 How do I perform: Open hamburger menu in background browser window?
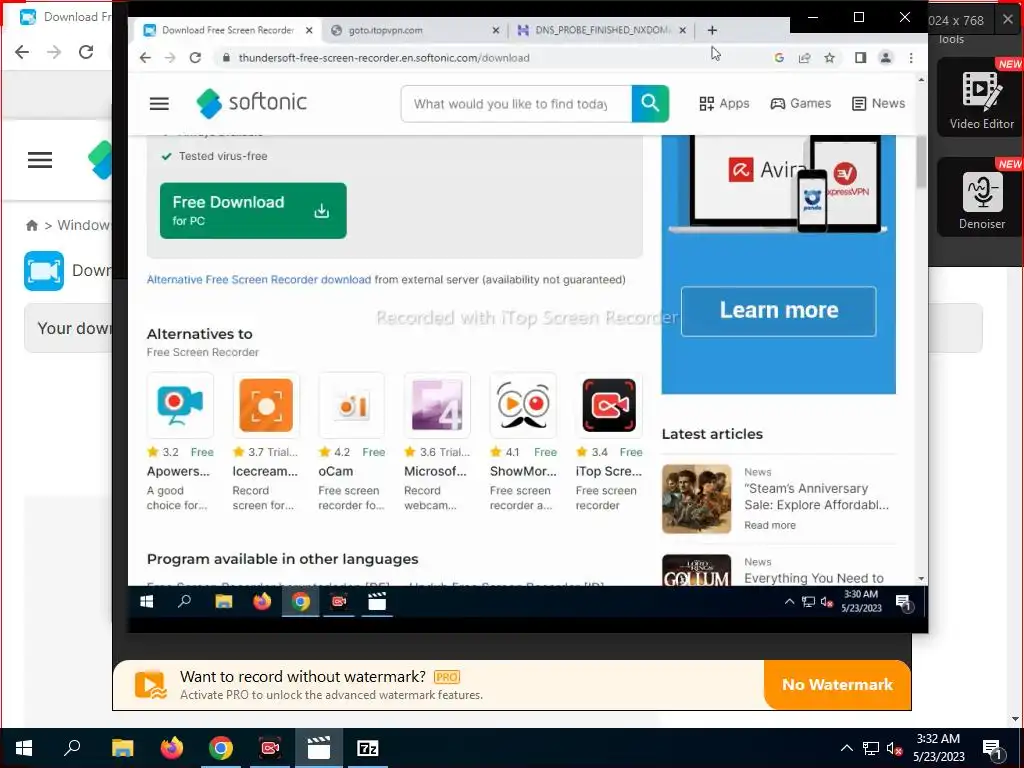[x=40, y=160]
